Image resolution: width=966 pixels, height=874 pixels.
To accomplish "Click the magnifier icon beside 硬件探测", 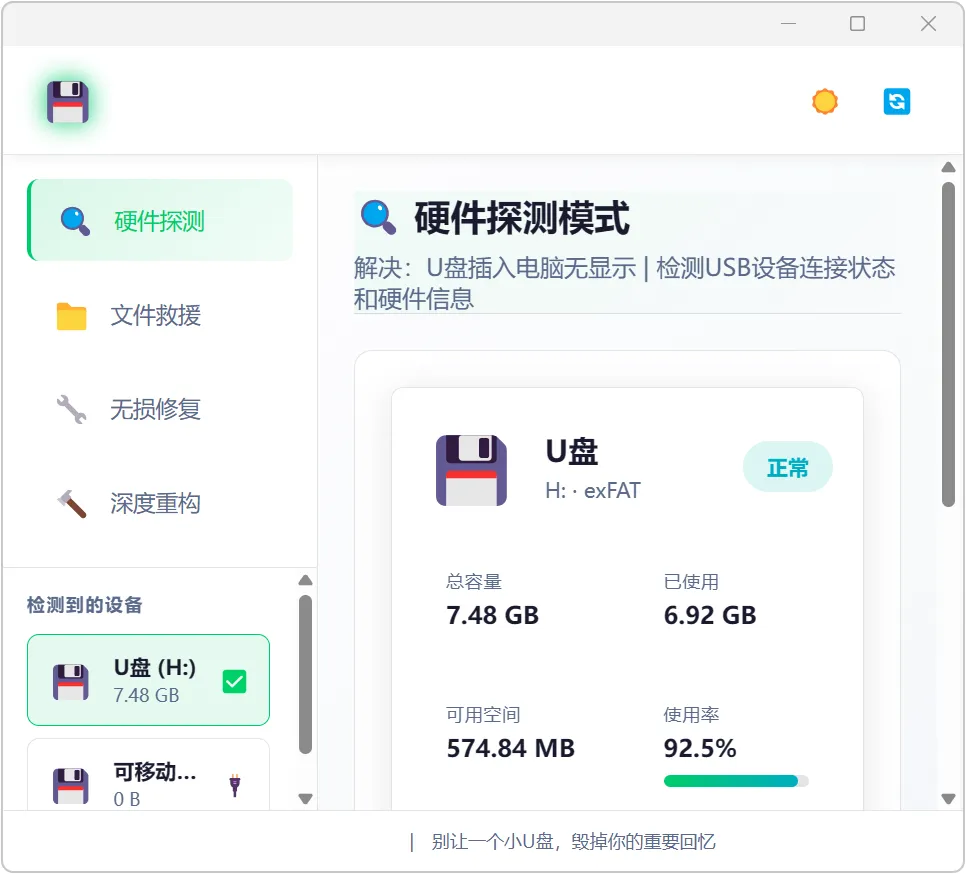I will [75, 221].
